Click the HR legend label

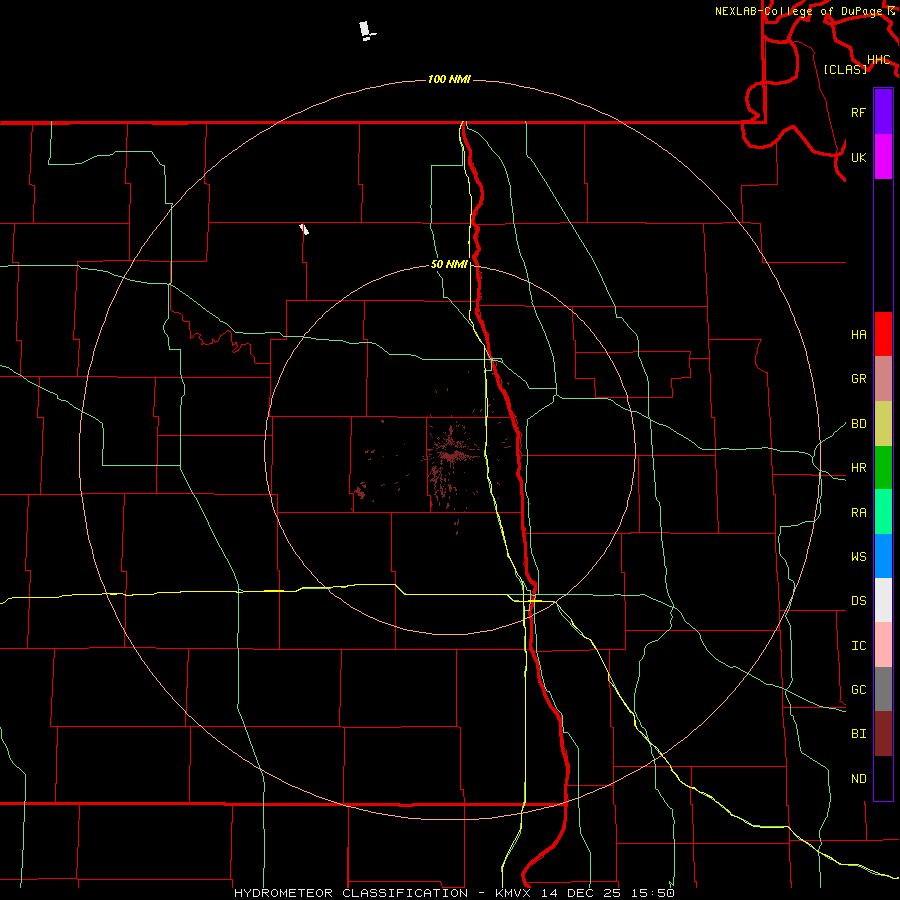[x=858, y=467]
